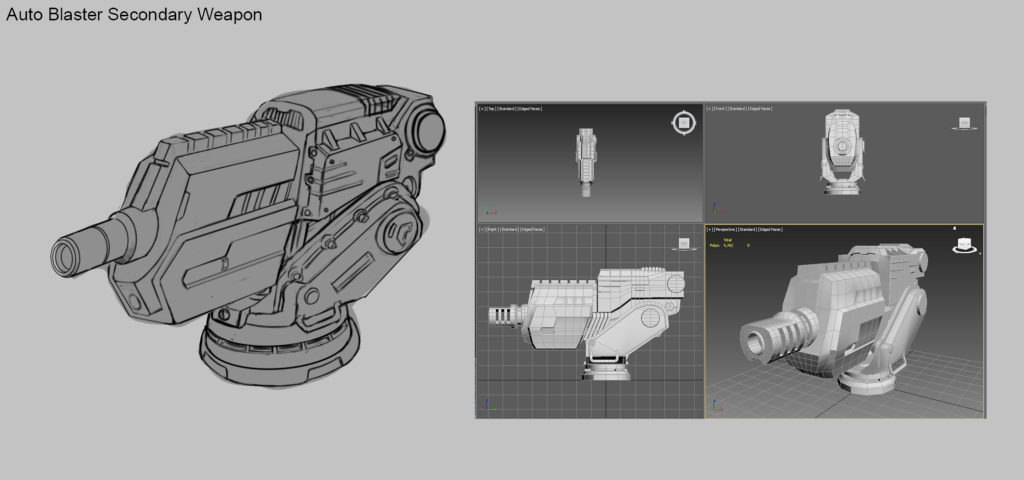Click the ViewCube in the Front viewport

coord(965,124)
